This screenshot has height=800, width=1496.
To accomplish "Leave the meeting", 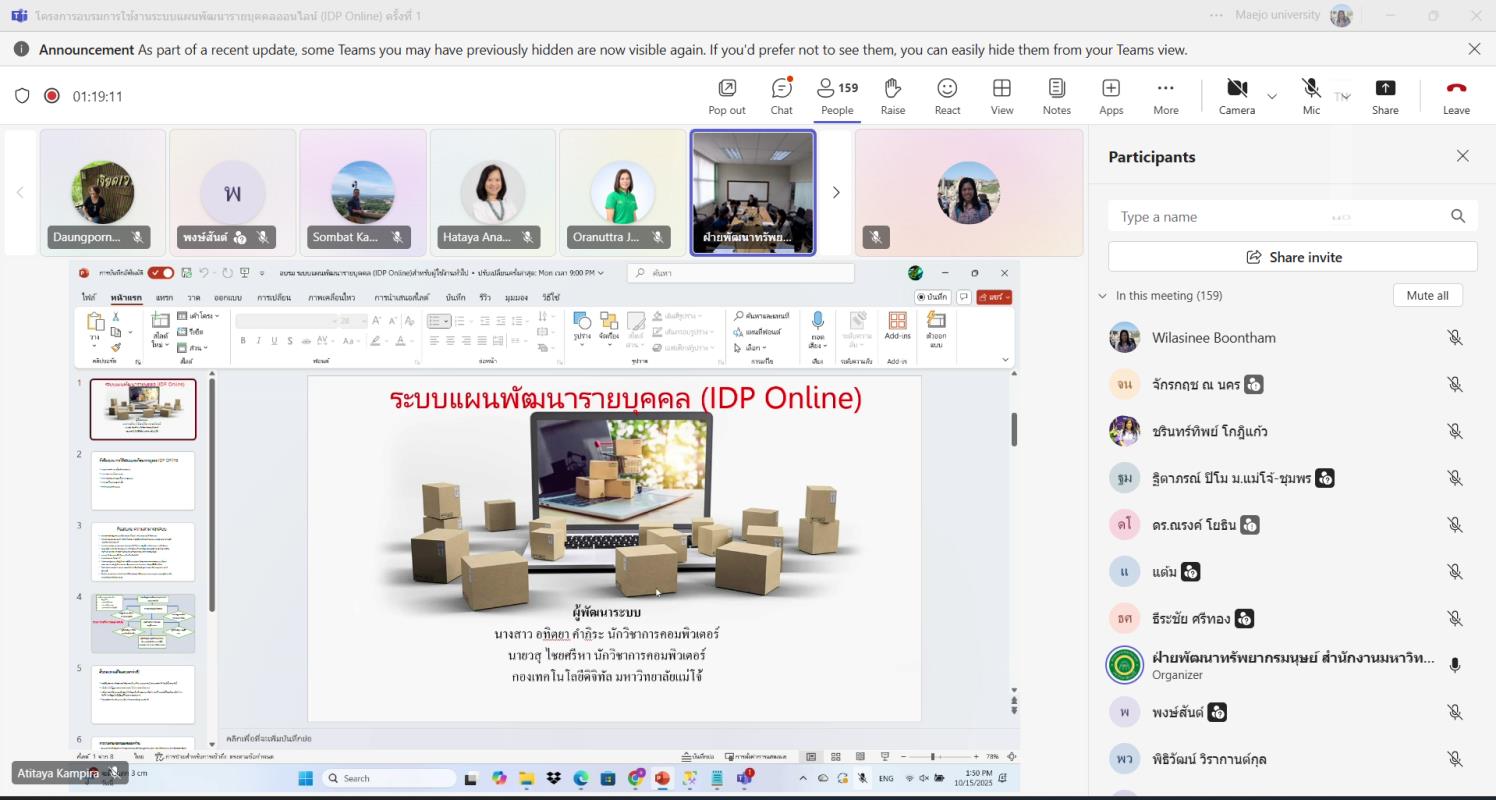I will [x=1456, y=96].
